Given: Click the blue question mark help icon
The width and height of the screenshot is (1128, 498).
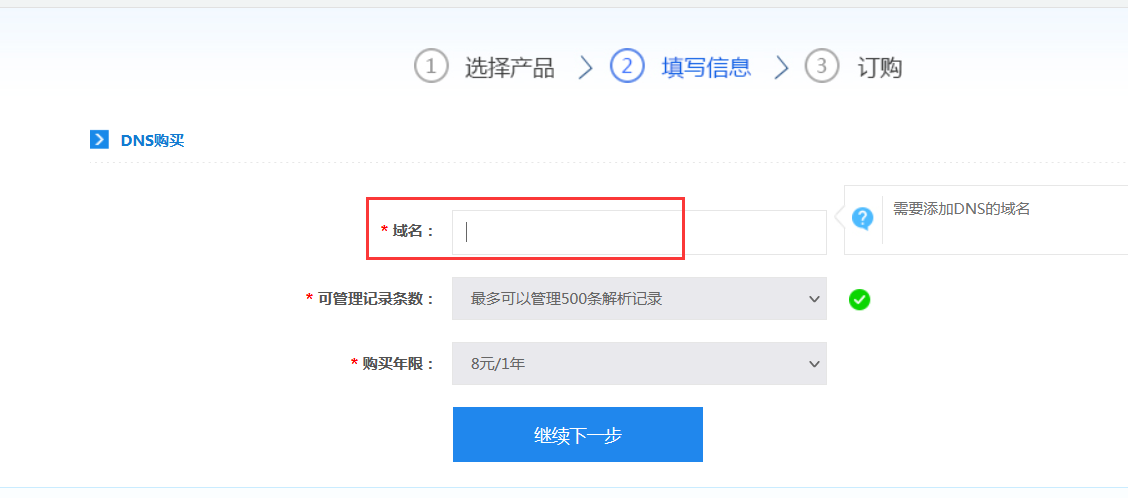Looking at the screenshot, I should [862, 217].
